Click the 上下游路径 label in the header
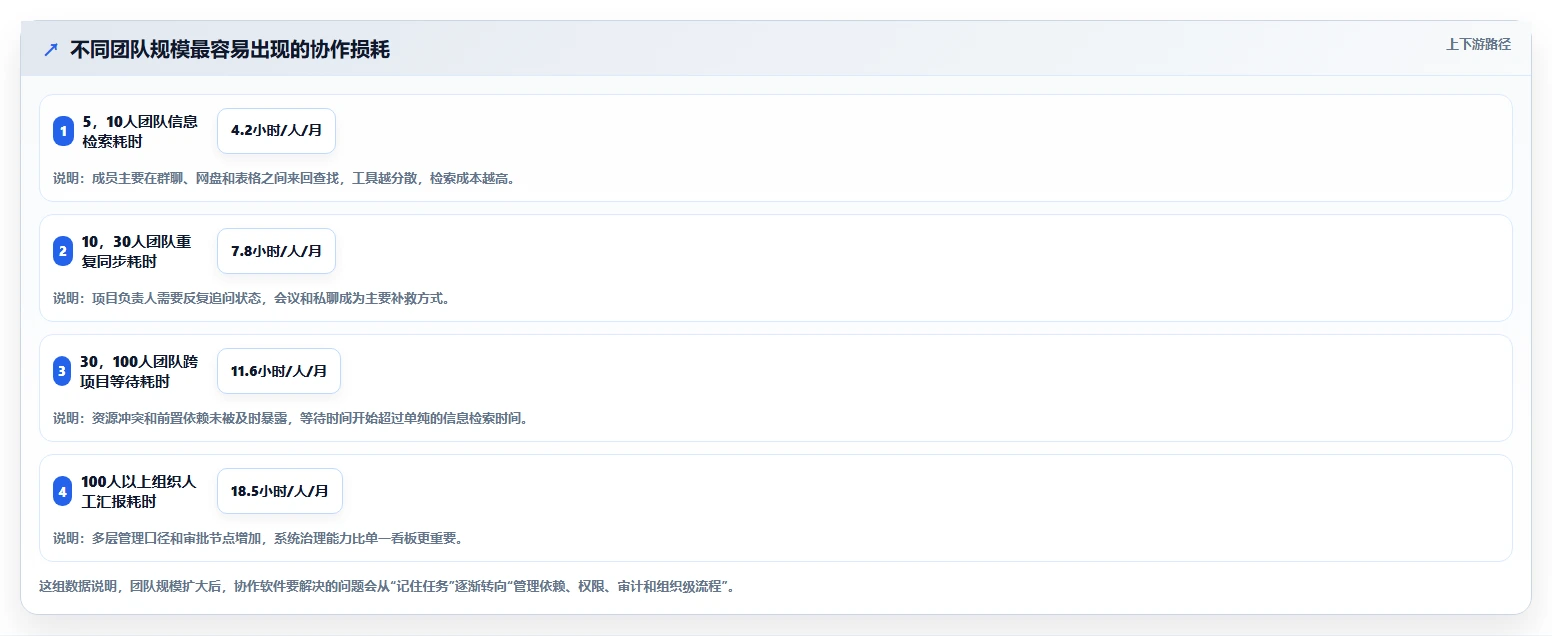 [x=1478, y=44]
